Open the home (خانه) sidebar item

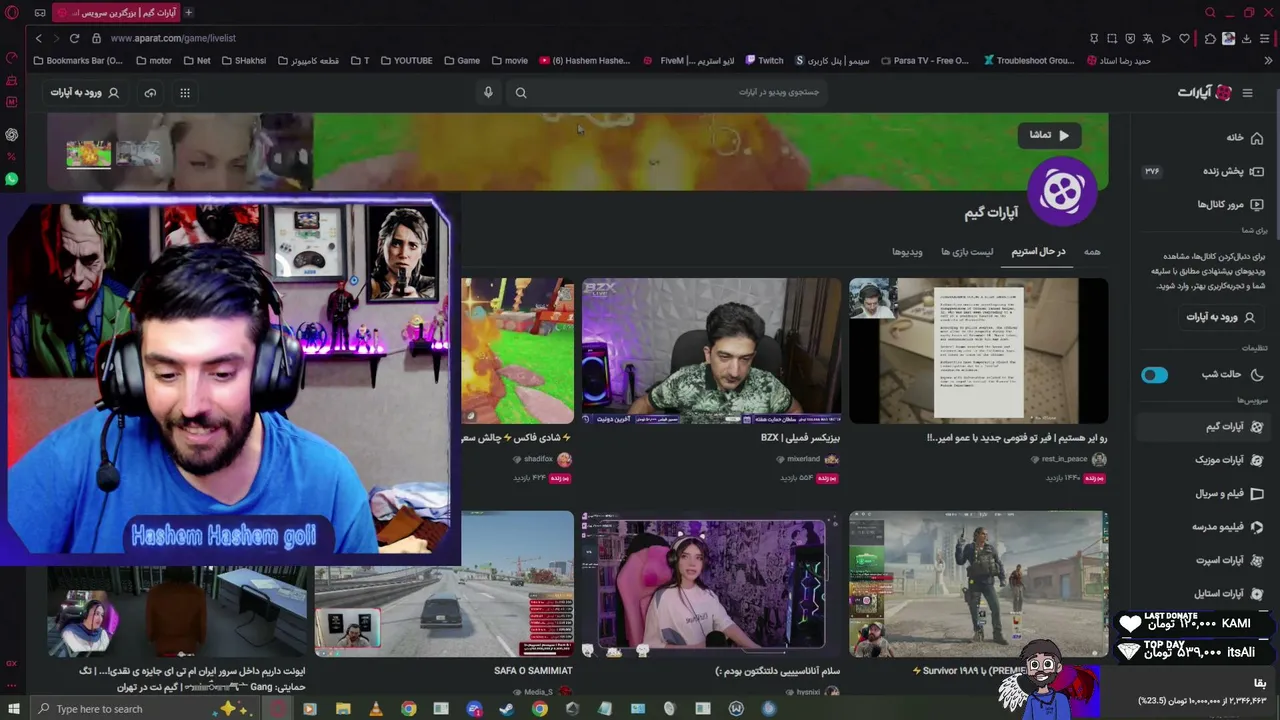tap(1204, 138)
